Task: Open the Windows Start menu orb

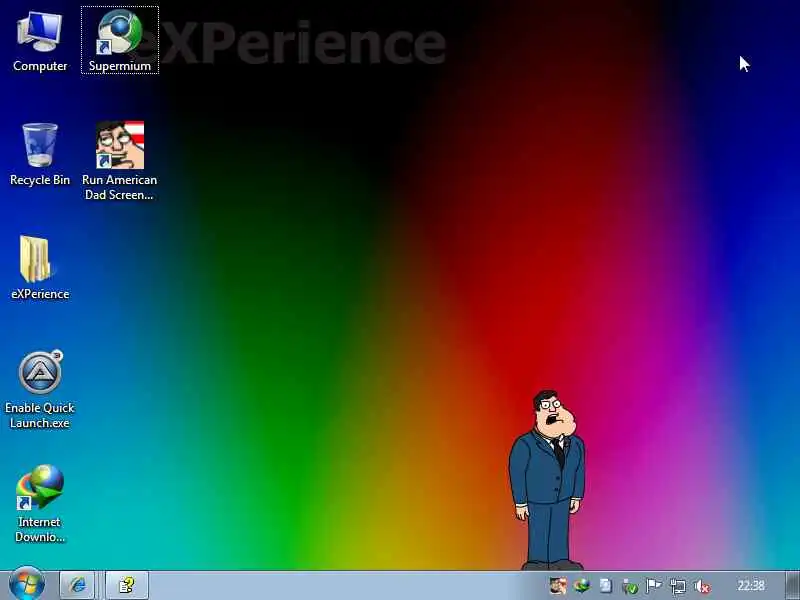Action: [x=27, y=585]
